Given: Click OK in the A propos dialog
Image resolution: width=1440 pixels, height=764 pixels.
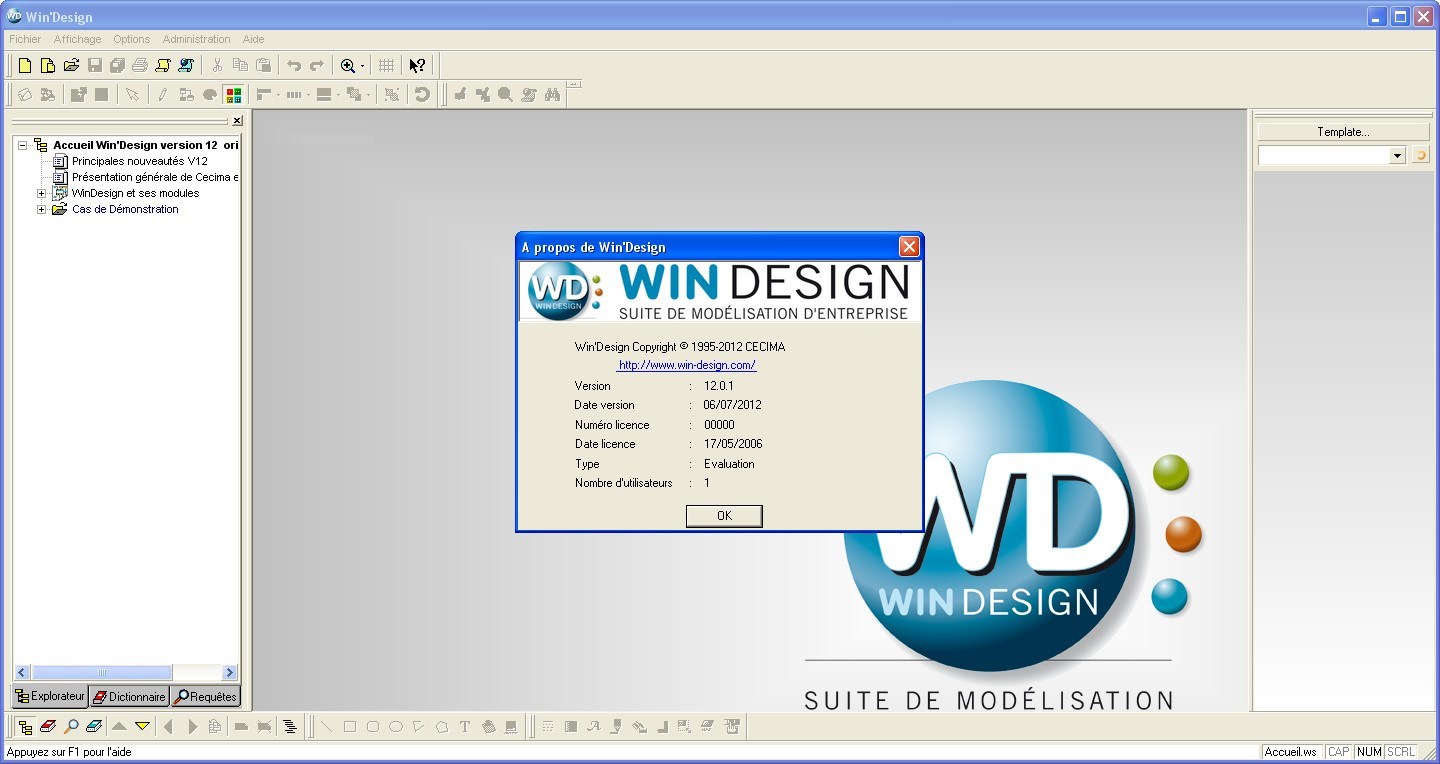Looking at the screenshot, I should (x=724, y=516).
